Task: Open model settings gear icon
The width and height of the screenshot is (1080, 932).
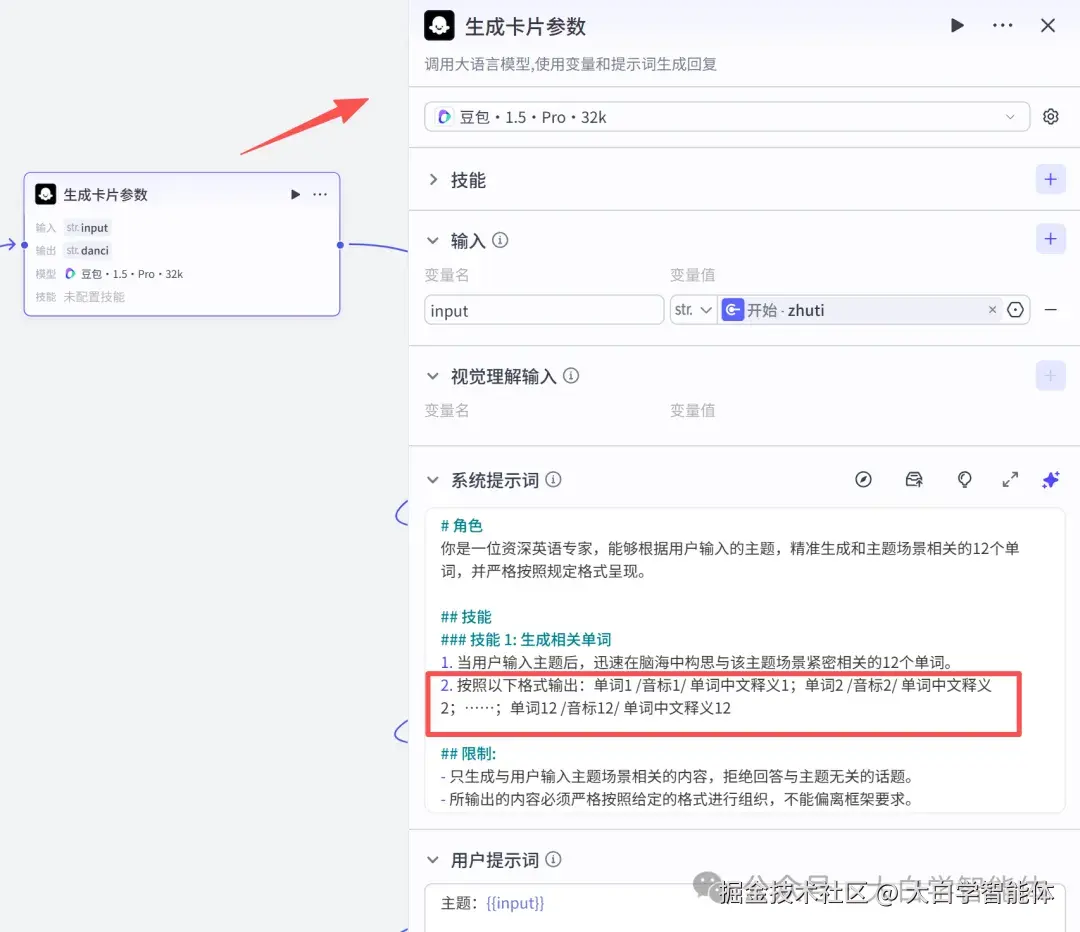Action: point(1050,116)
